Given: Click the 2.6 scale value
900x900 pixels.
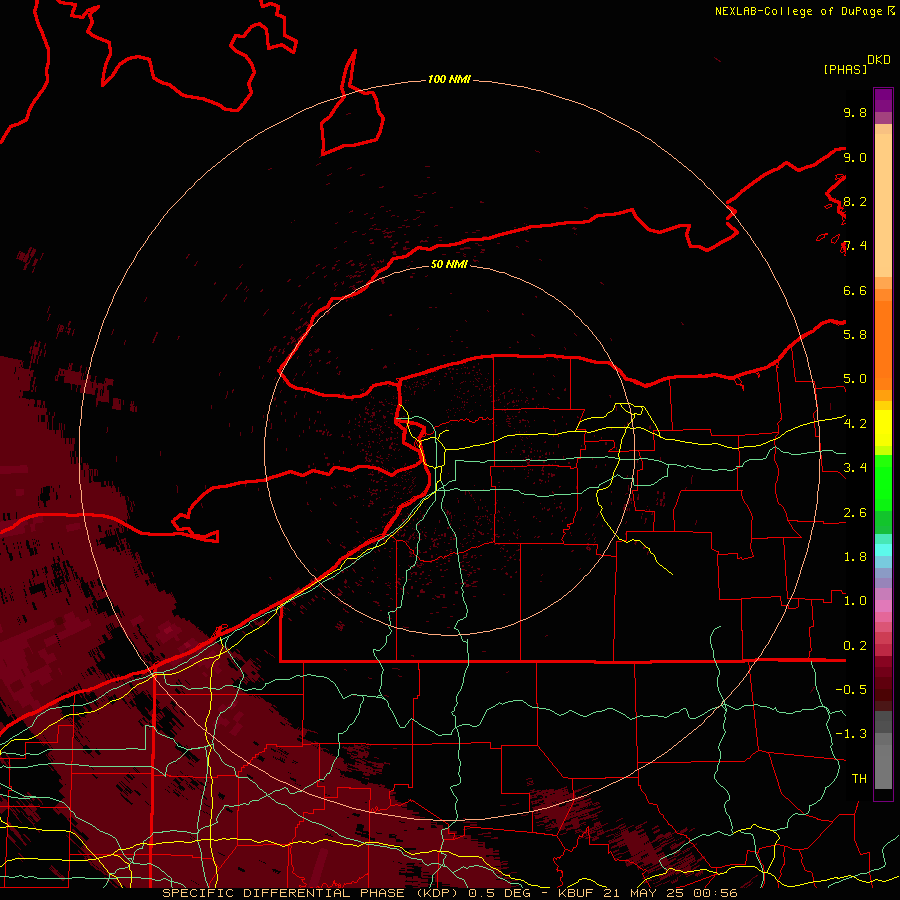Looking at the screenshot, I should (x=855, y=513).
